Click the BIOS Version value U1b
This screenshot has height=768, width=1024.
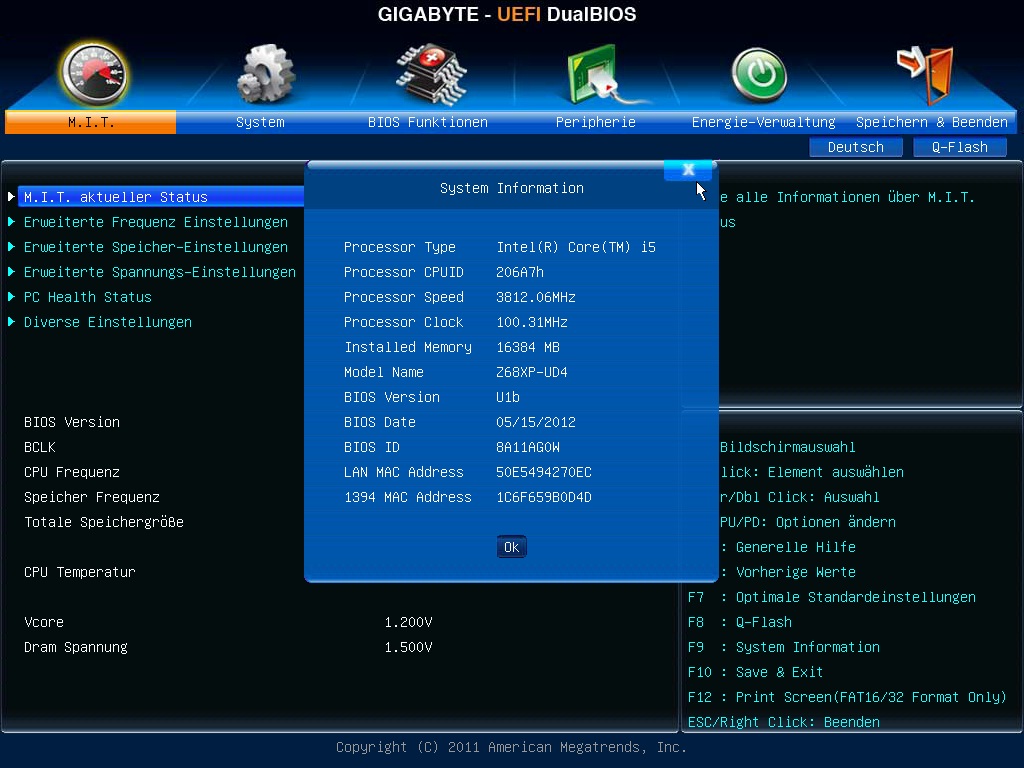tap(508, 397)
